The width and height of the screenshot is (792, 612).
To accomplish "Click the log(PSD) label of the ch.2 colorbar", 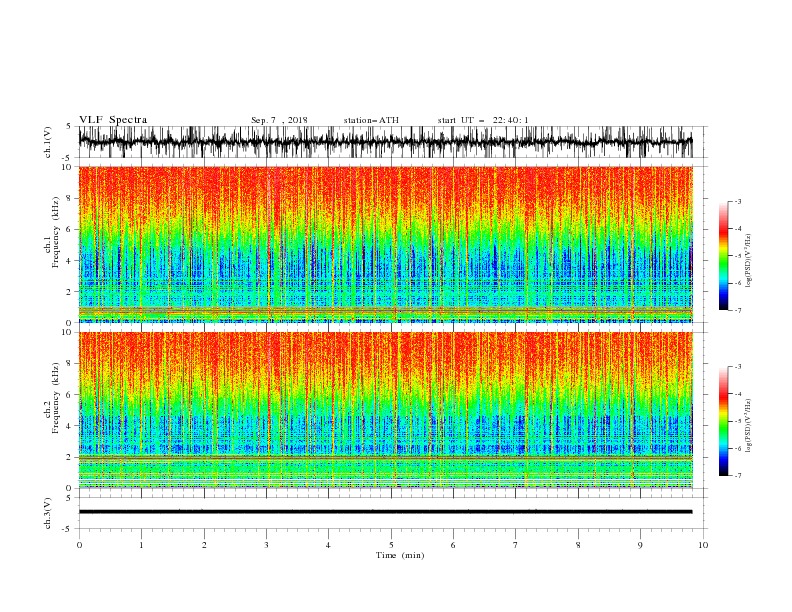I will pyautogui.click(x=749, y=426).
